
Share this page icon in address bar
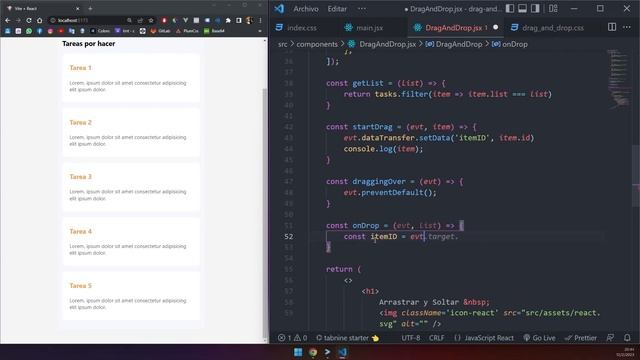(140, 20)
